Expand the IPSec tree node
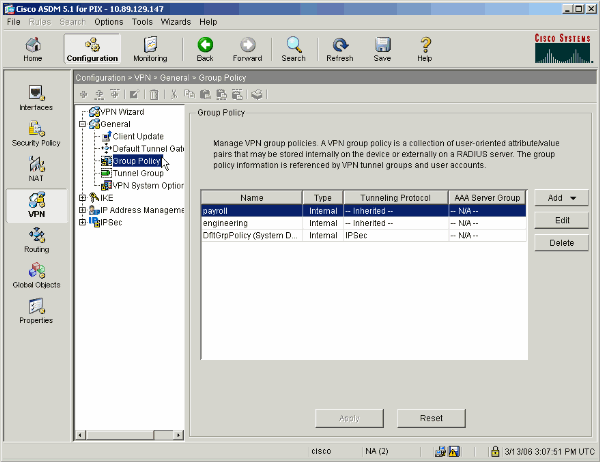Image resolution: width=600 pixels, height=462 pixels. pyautogui.click(x=82, y=222)
